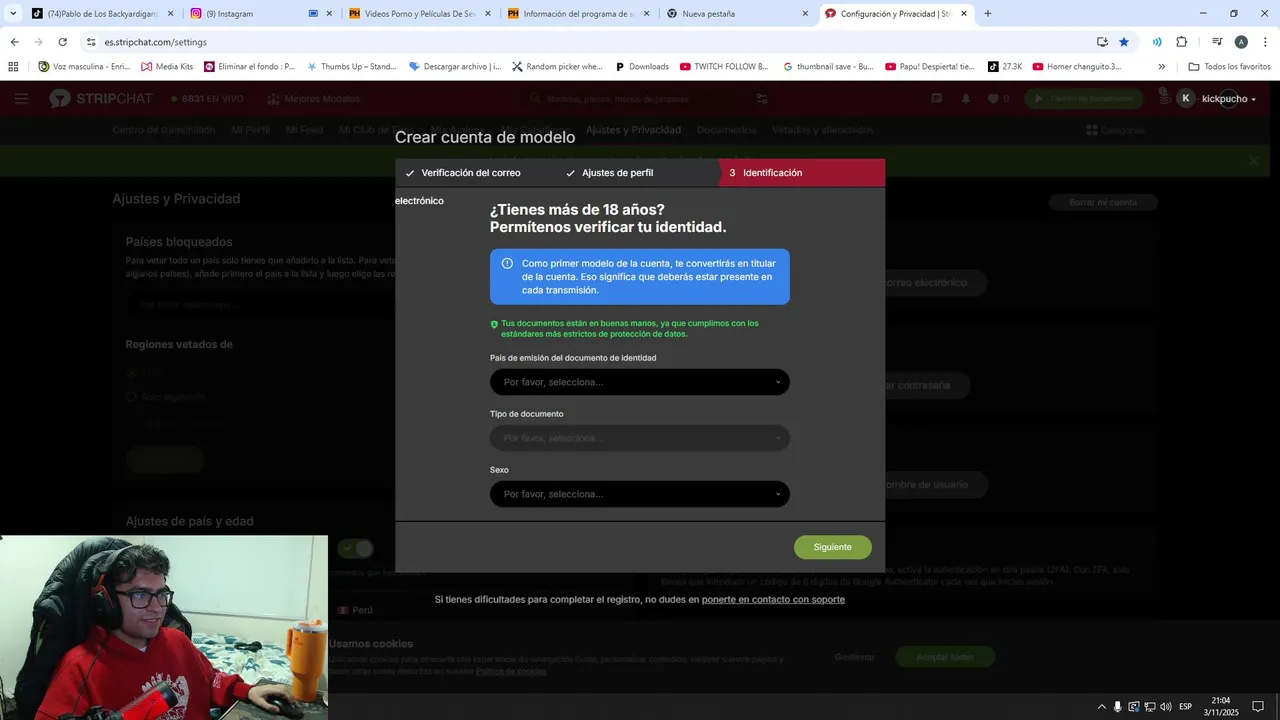Screen dimensions: 1280x720
Task: Open Media Kits bookmark
Action: (166, 66)
